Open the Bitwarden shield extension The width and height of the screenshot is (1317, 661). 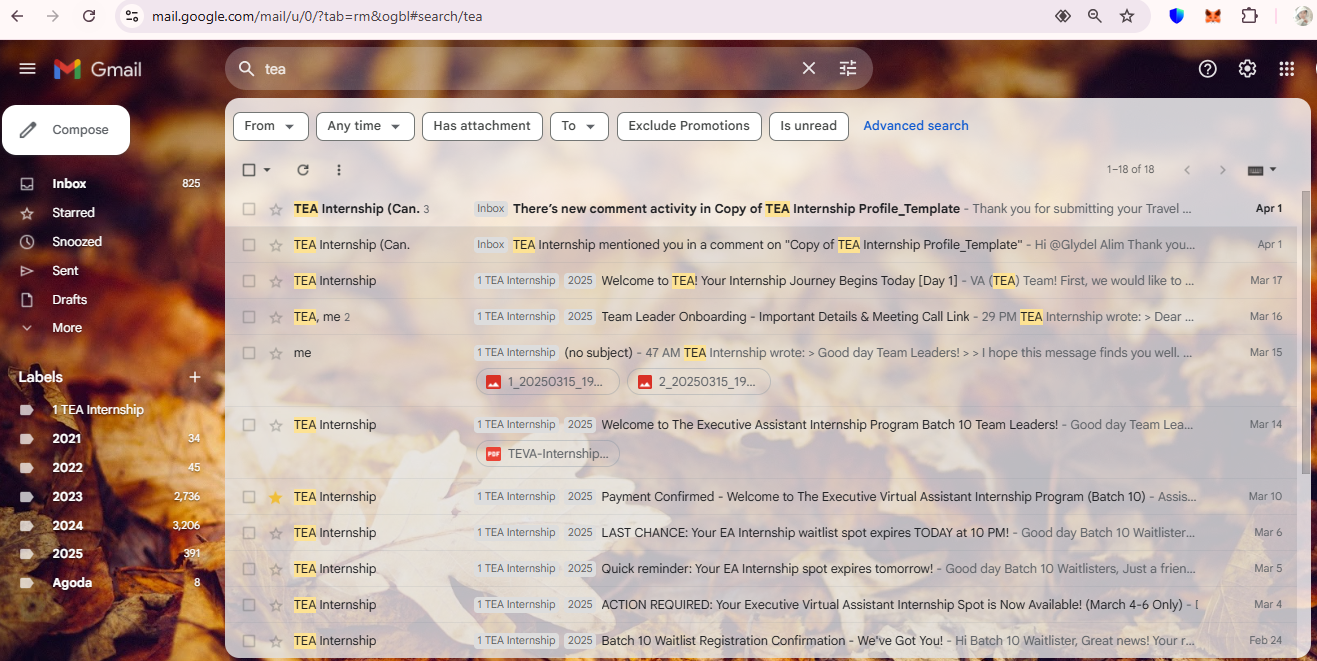click(1177, 16)
